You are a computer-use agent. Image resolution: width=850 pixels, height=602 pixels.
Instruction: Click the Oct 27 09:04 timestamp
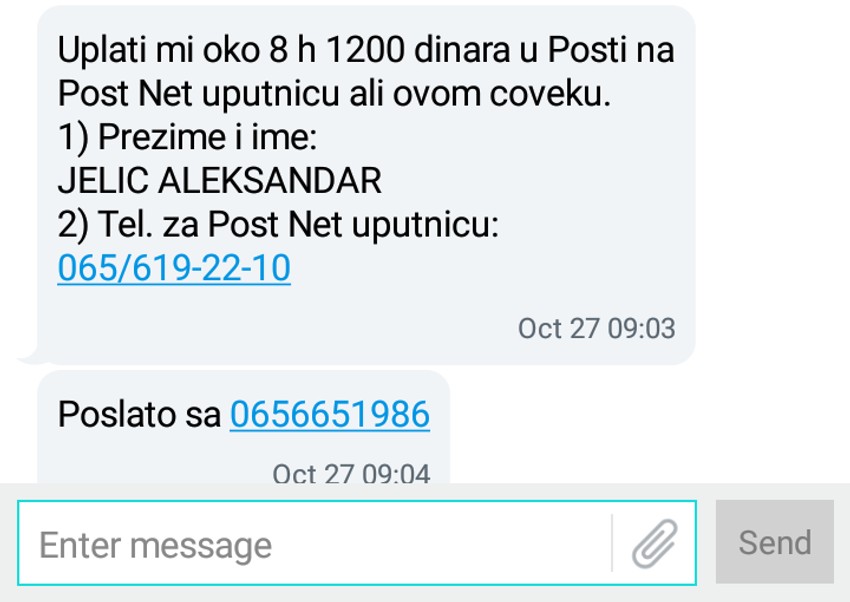point(351,473)
